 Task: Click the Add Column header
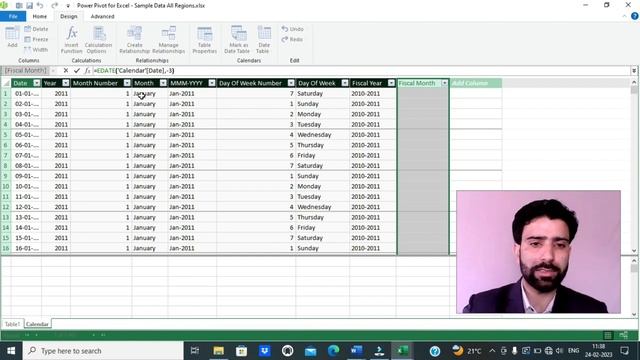click(x=476, y=83)
